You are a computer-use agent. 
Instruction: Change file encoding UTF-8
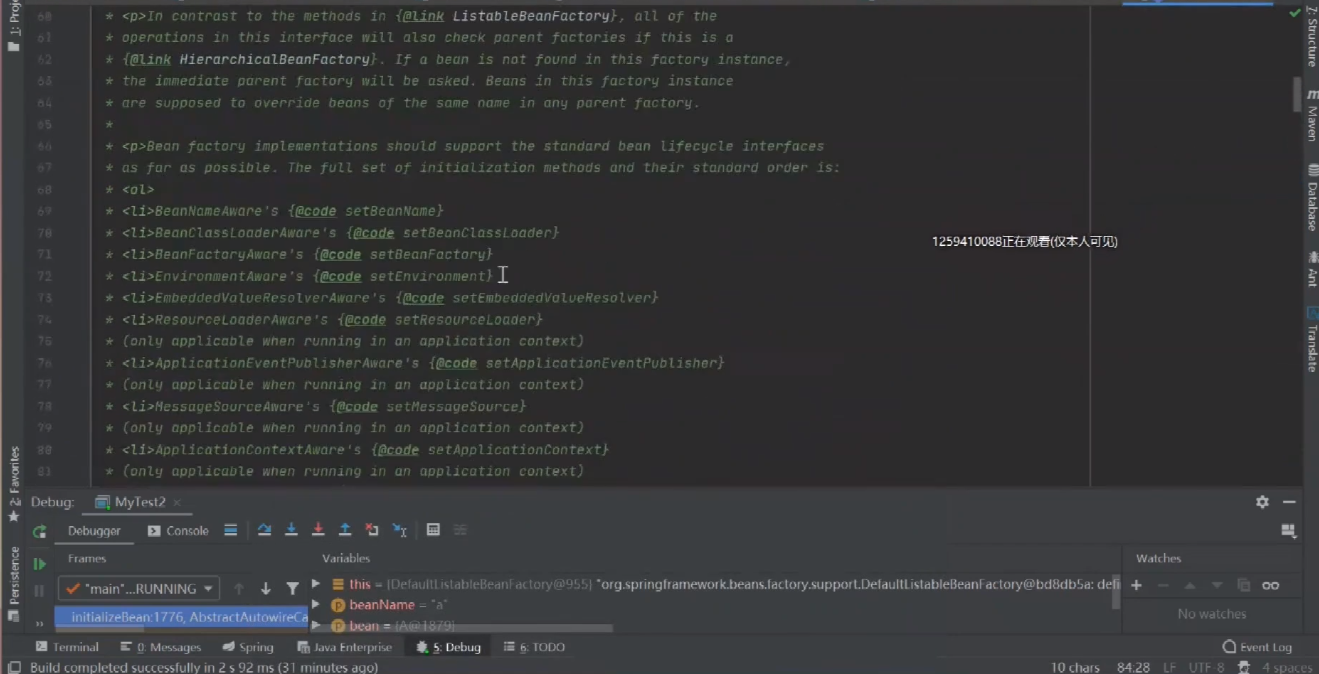[x=1206, y=667]
